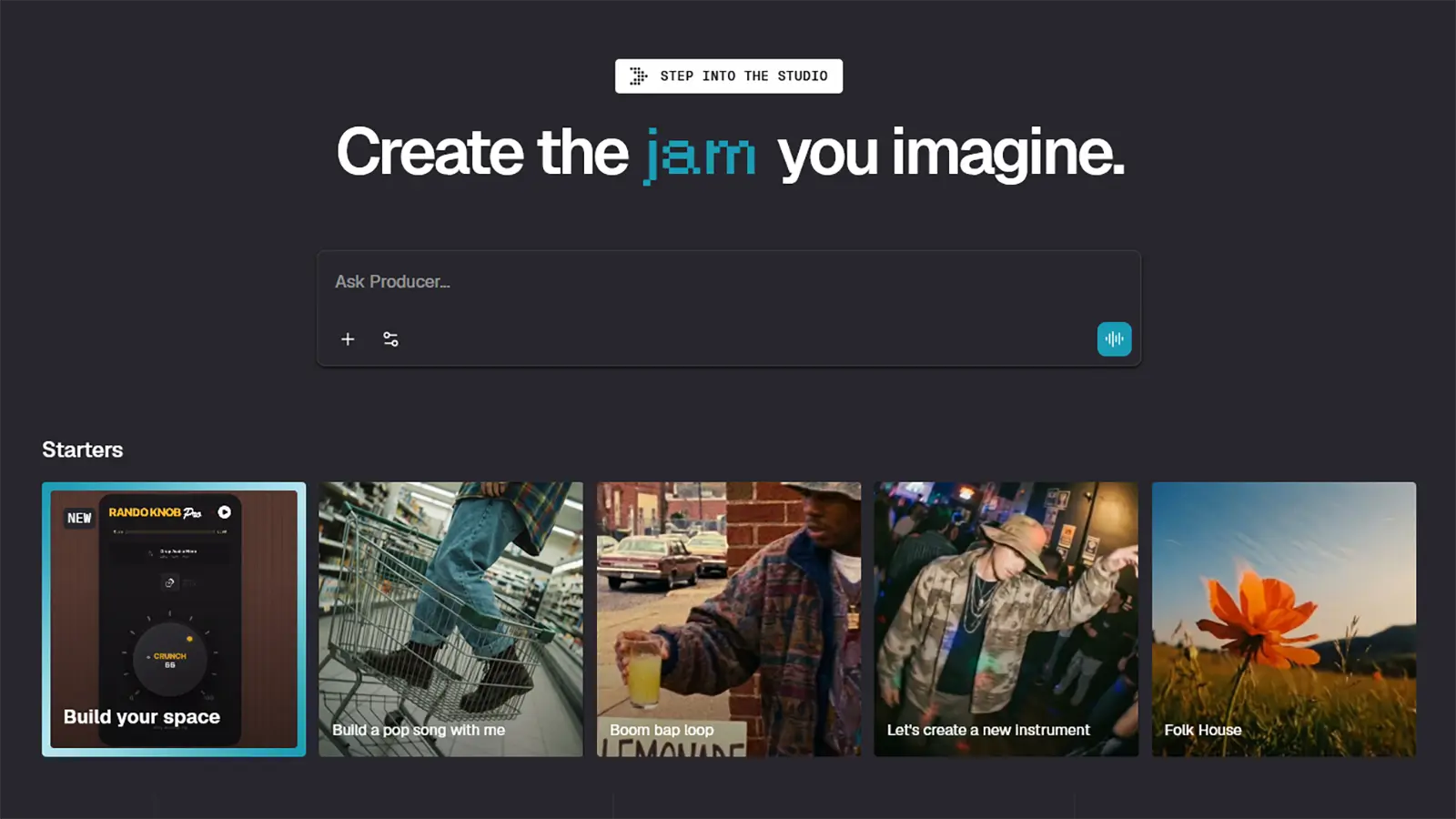Choose the Folk House starter card
Image resolution: width=1456 pixels, height=819 pixels.
(x=1284, y=619)
